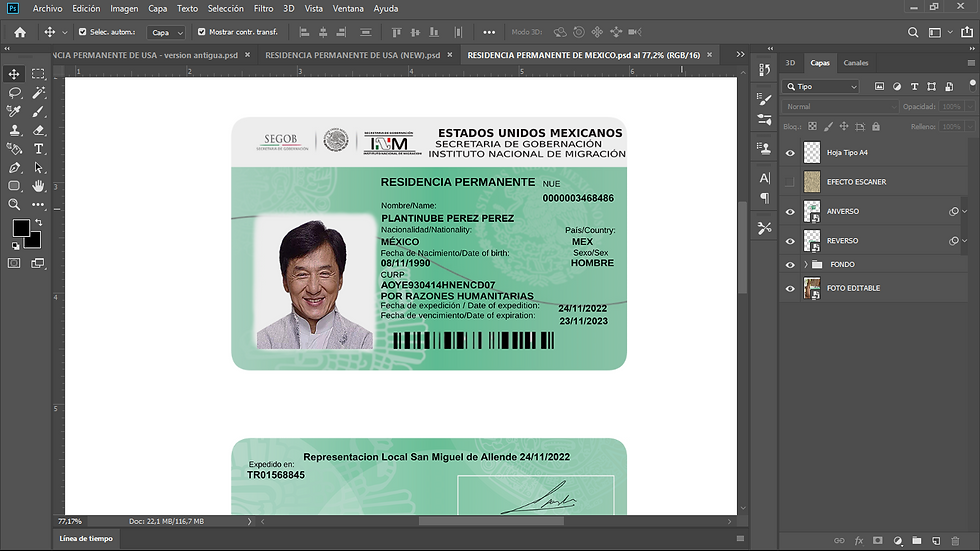Open the Capa auto-select dropdown
The image size is (980, 551).
click(166, 32)
